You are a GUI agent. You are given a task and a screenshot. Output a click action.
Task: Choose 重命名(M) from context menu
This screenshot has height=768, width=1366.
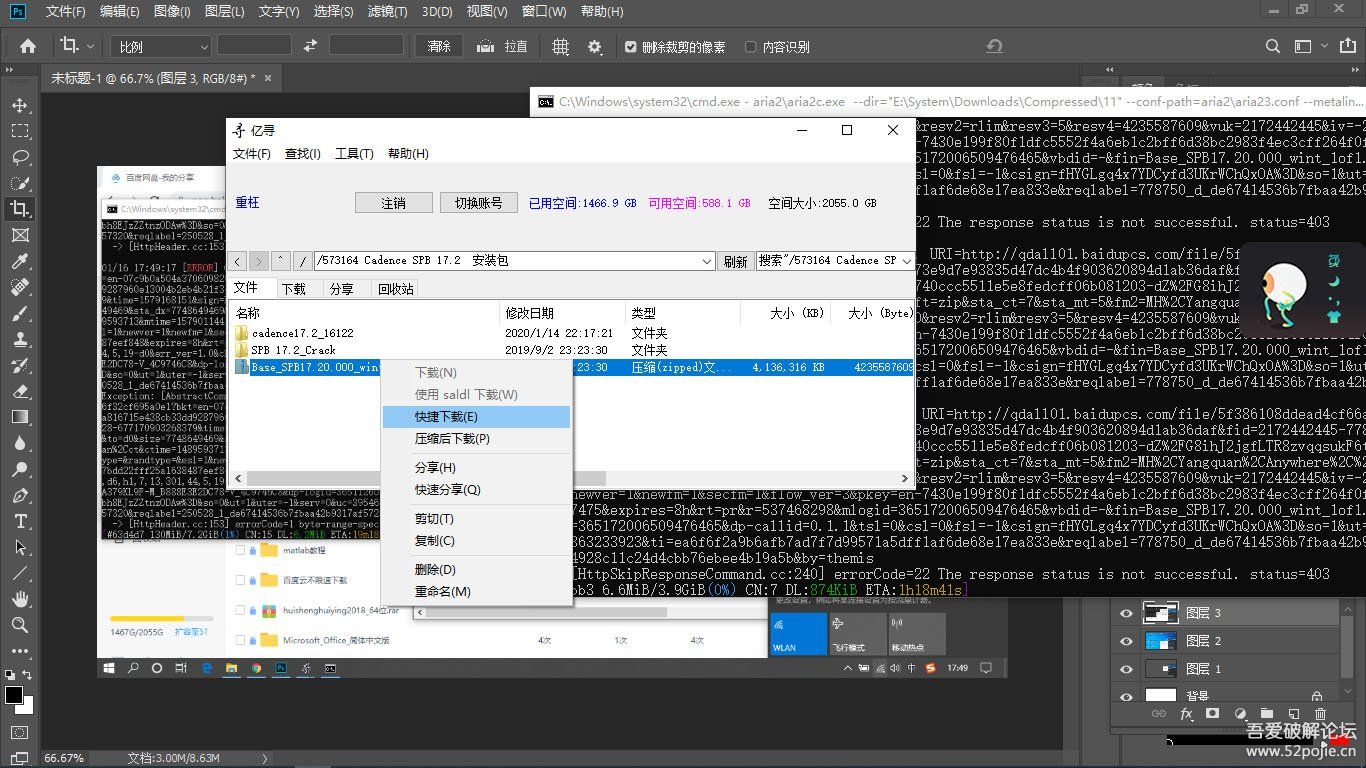[476, 592]
